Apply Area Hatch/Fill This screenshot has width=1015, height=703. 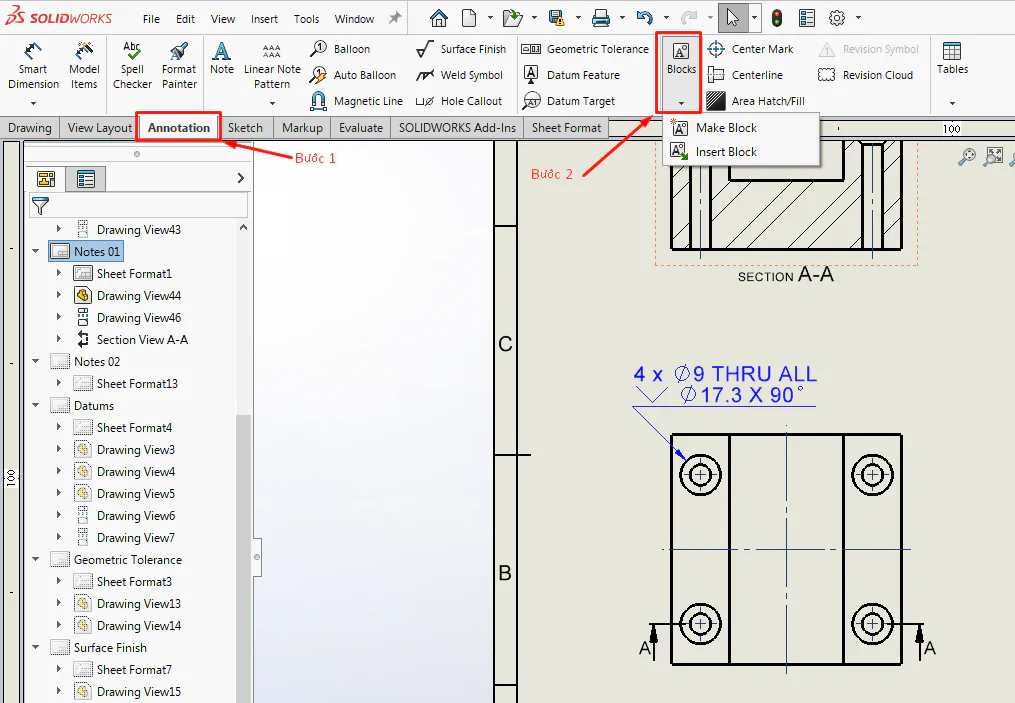(x=756, y=101)
